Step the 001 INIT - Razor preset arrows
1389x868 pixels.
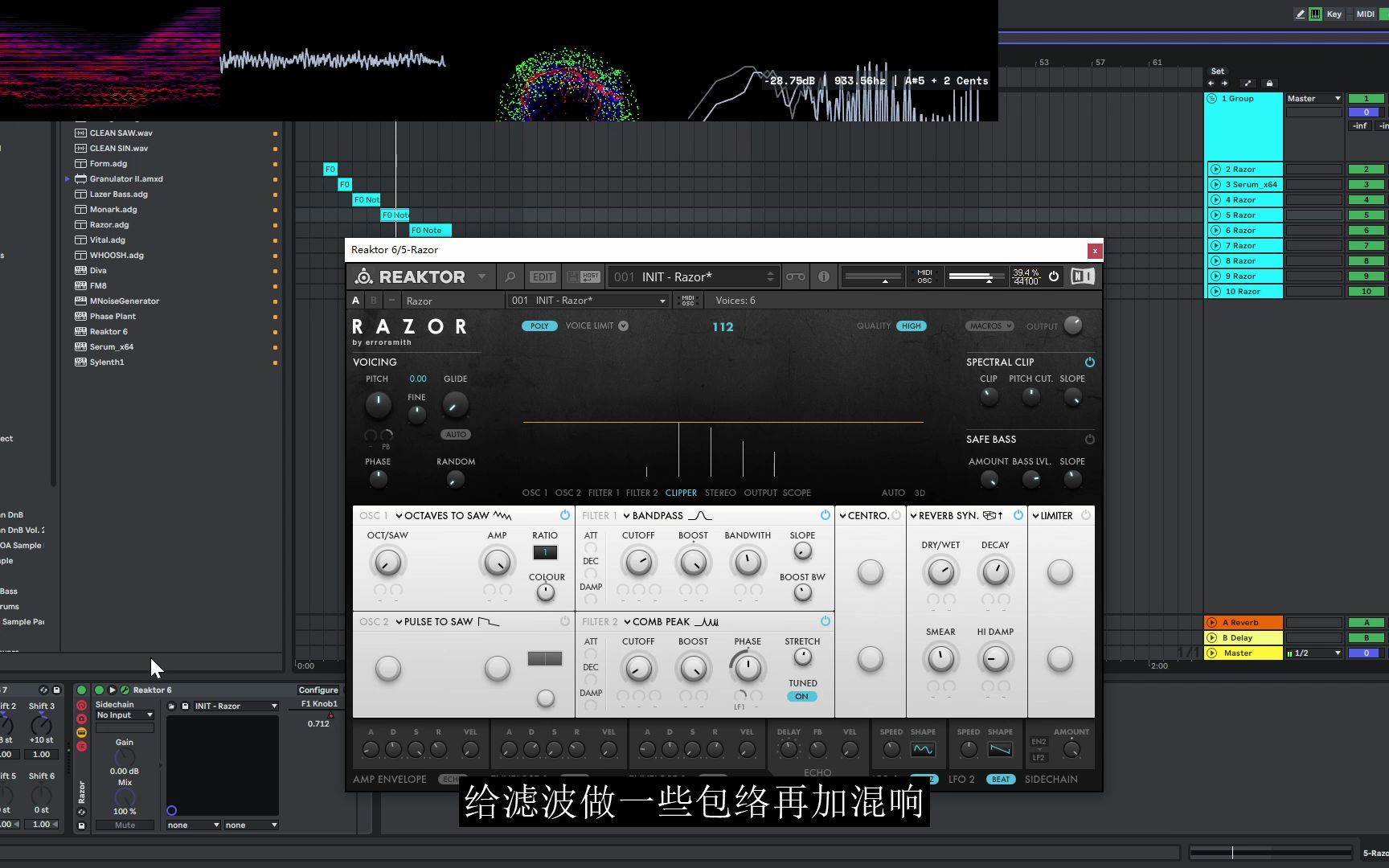tap(770, 277)
